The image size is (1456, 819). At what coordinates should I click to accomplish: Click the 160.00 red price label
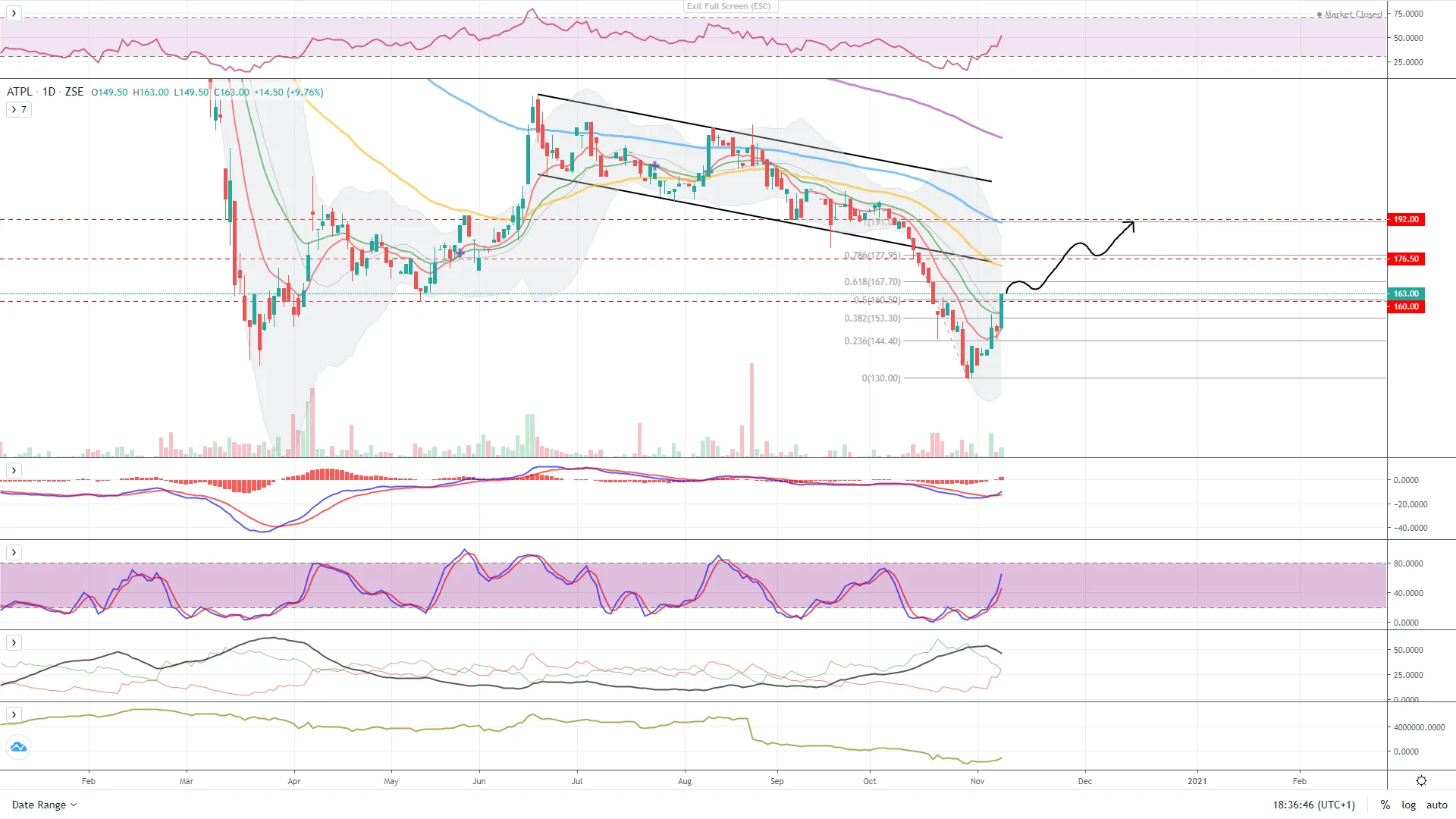click(1405, 307)
